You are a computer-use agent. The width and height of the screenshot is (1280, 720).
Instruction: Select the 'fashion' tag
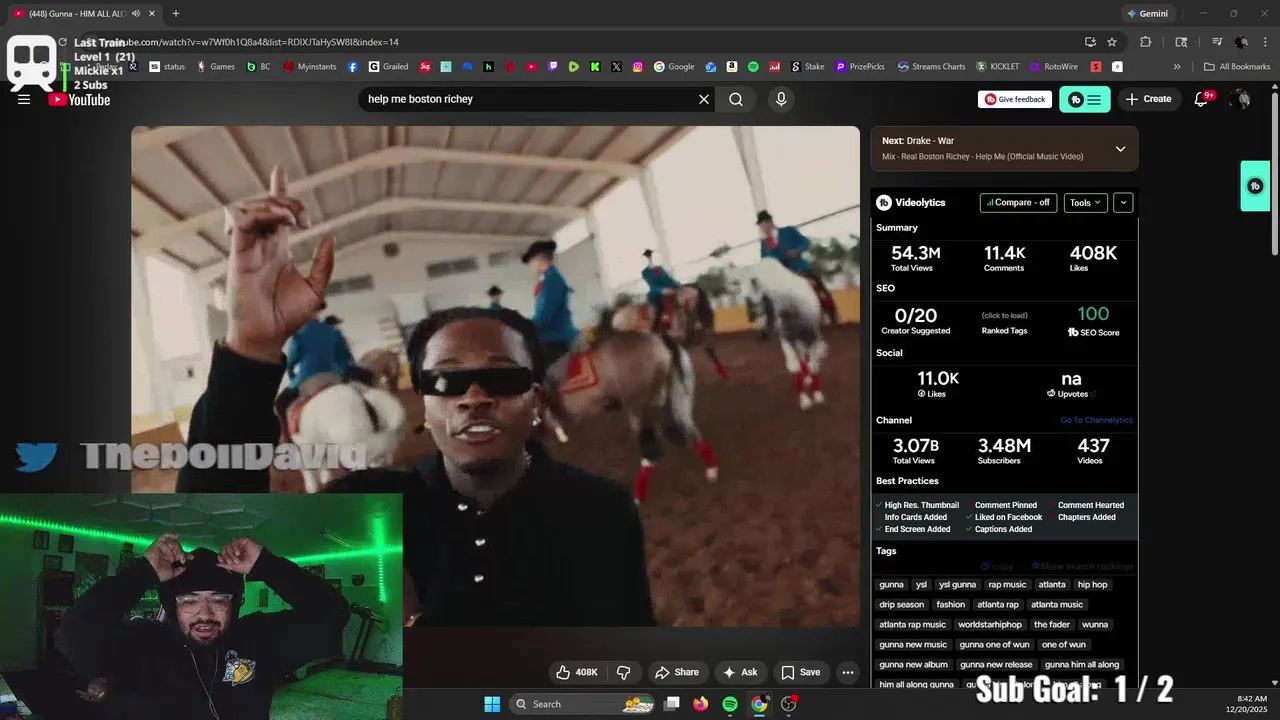(950, 605)
